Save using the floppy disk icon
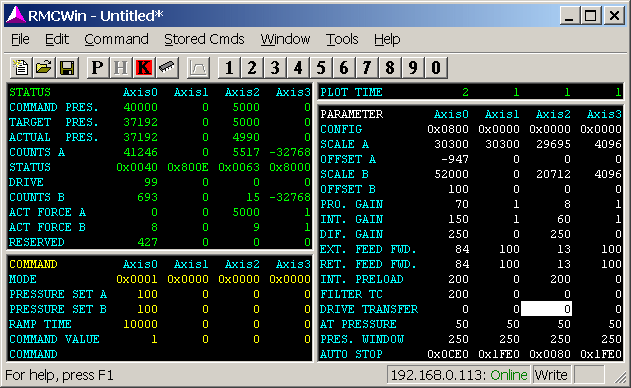 pos(67,68)
